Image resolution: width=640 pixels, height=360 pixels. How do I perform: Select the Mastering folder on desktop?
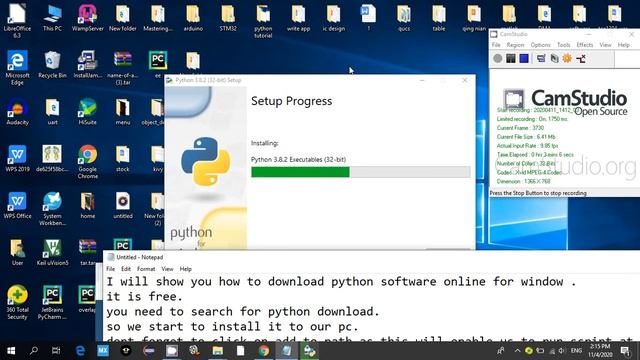point(158,18)
